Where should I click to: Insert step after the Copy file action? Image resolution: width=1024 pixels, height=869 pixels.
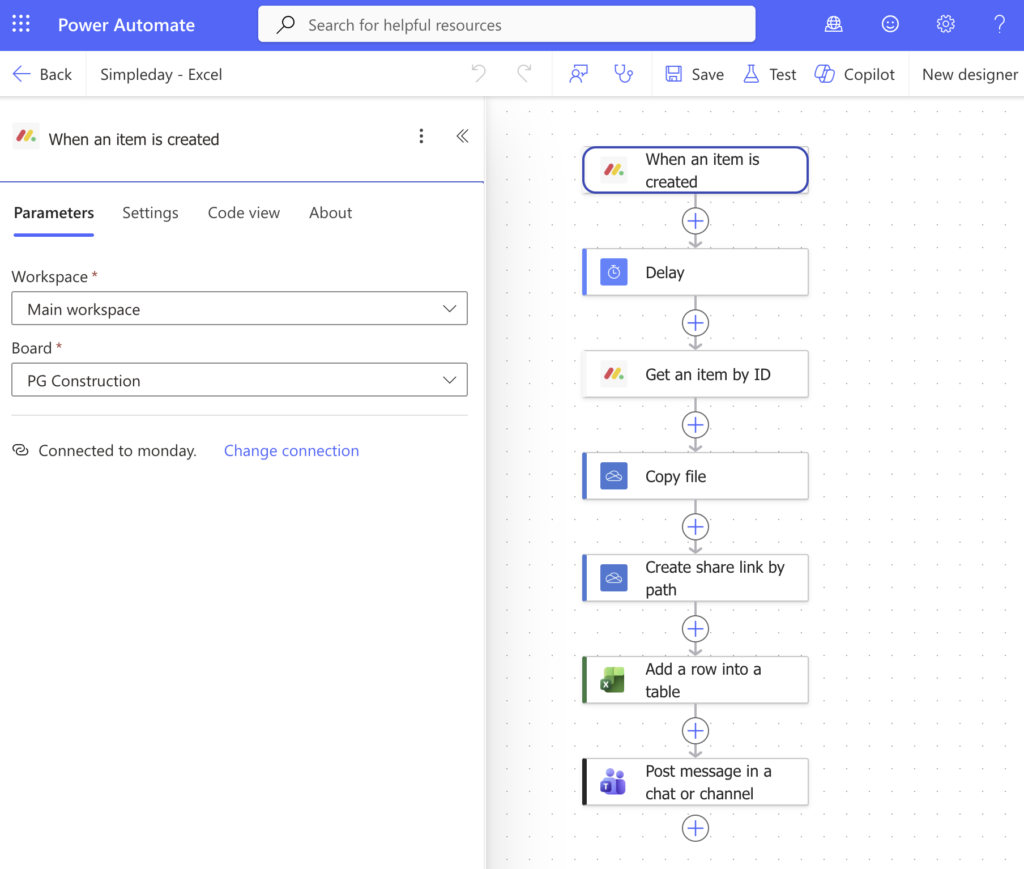tap(696, 527)
